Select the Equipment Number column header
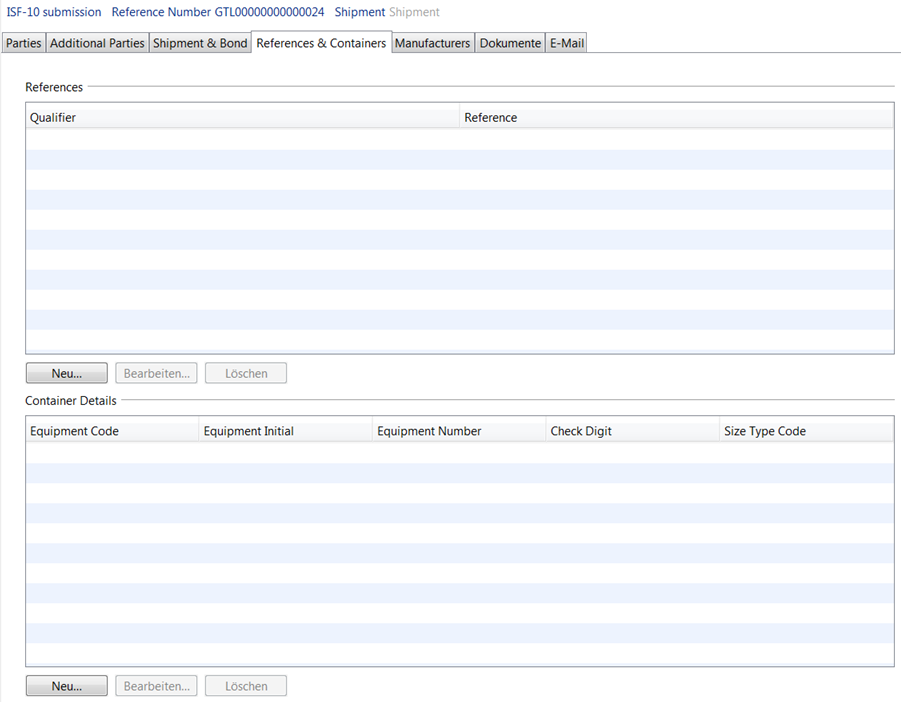 click(459, 431)
